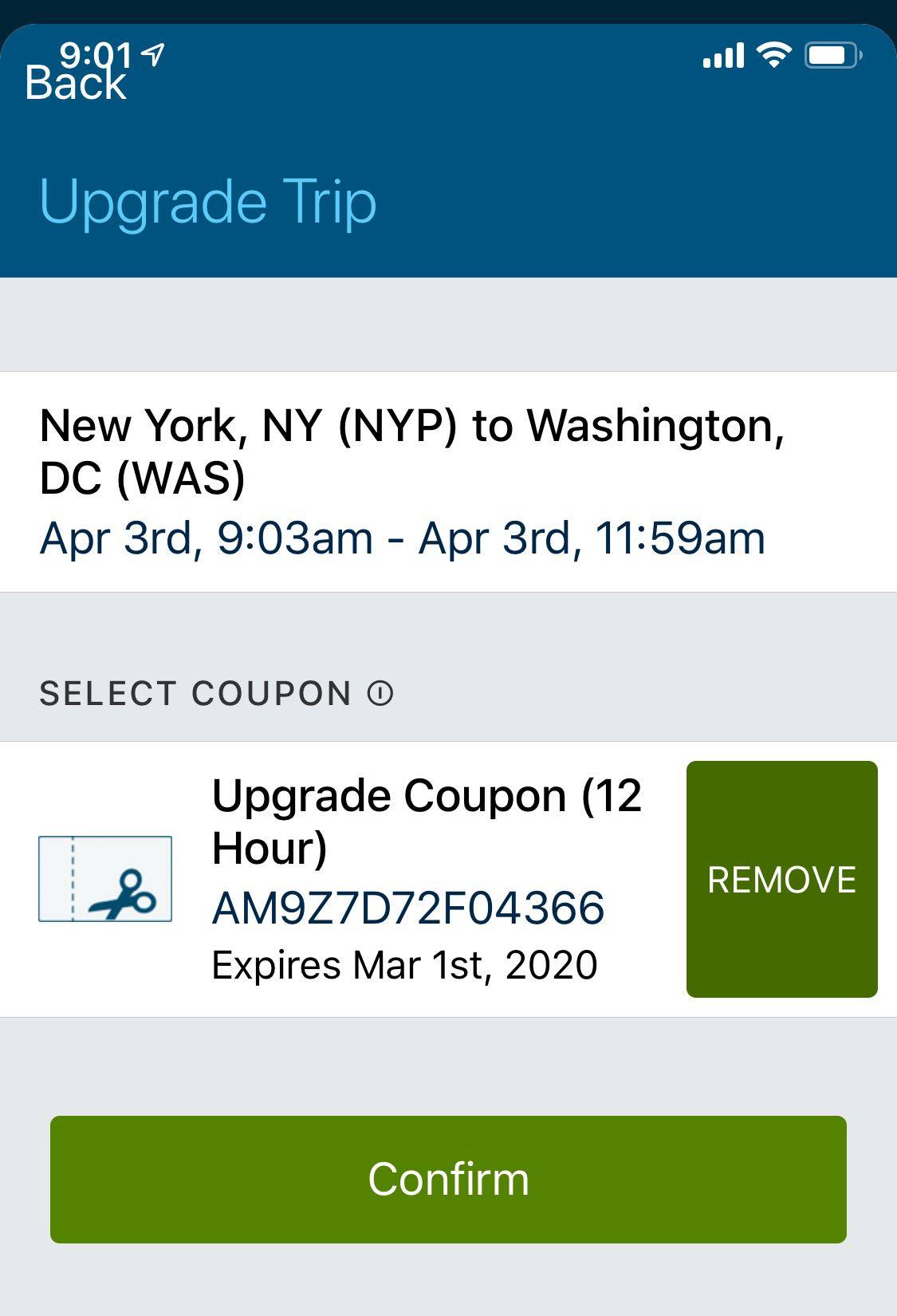Tap the Upgrade Coupon (12 Hour) title
897x1316 pixels.
pyautogui.click(x=427, y=821)
